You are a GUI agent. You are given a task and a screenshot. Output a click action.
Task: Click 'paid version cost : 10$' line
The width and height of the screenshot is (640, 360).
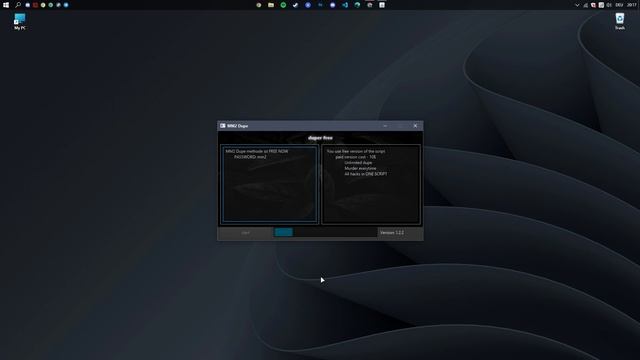tap(356, 157)
